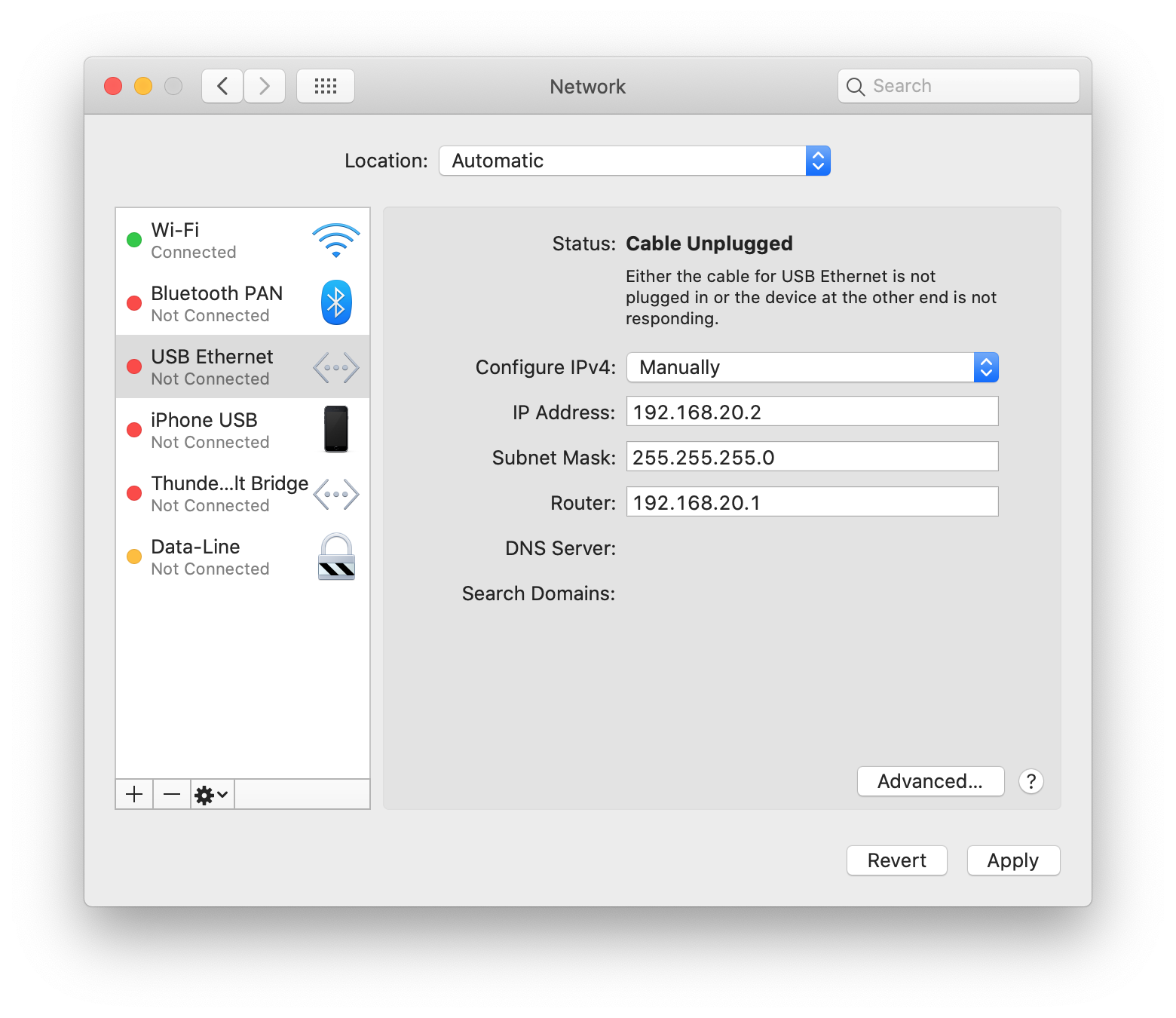Viewport: 1176px width, 1018px height.
Task: Click the Revert button
Action: [896, 860]
